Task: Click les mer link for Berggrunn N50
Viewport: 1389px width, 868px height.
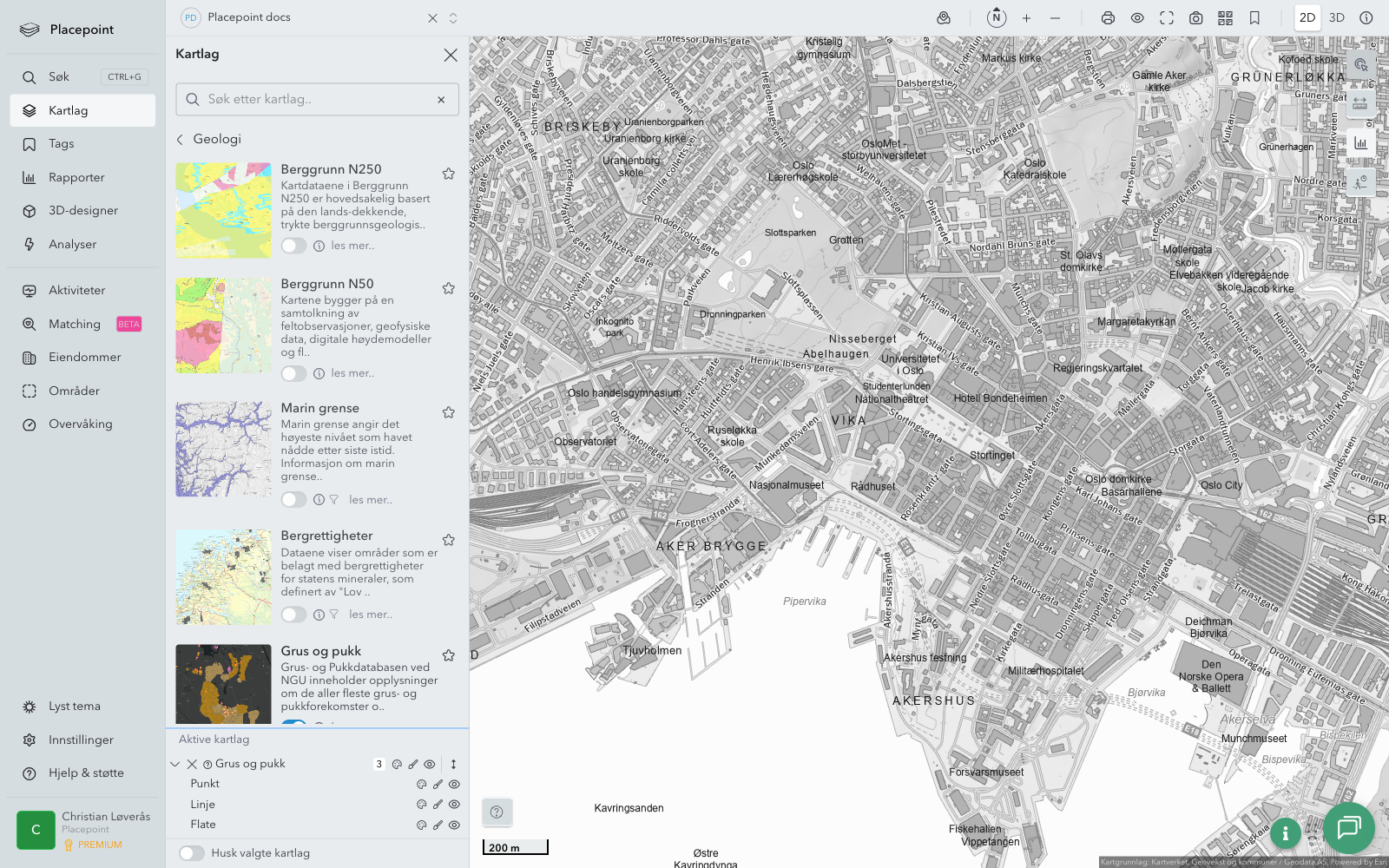Action: [352, 373]
